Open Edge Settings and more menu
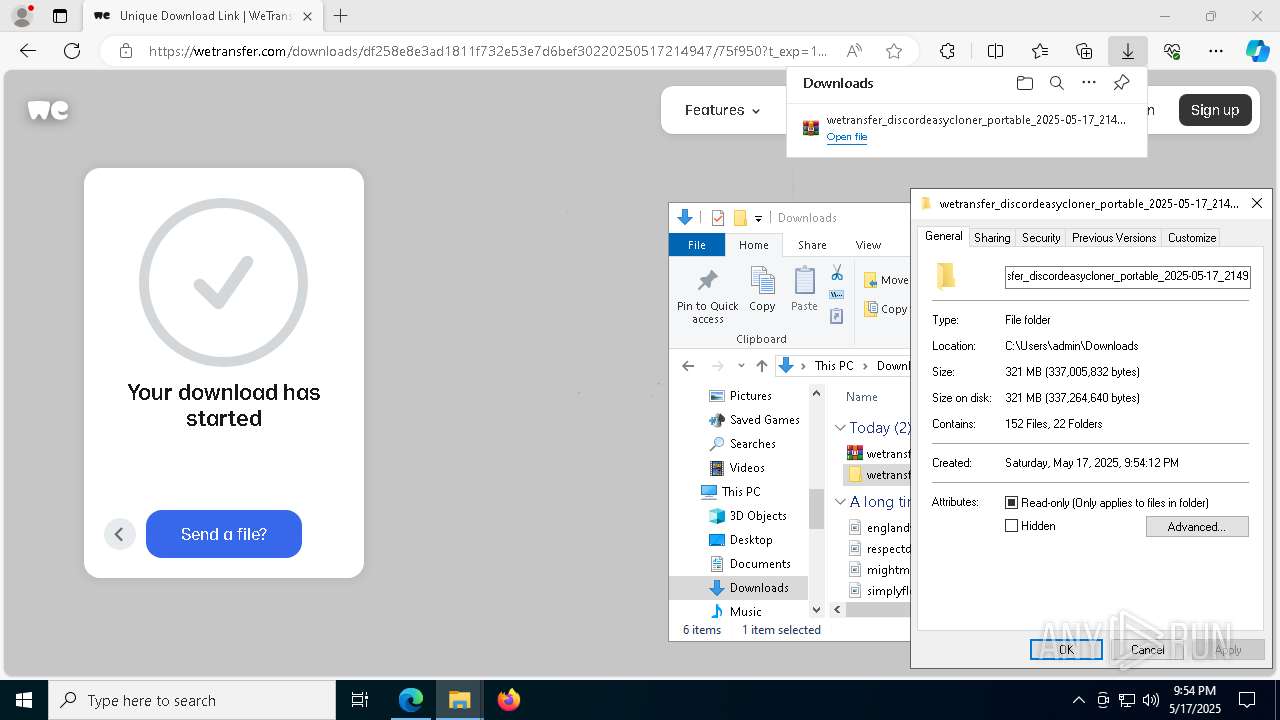This screenshot has height=720, width=1280. pyautogui.click(x=1216, y=51)
